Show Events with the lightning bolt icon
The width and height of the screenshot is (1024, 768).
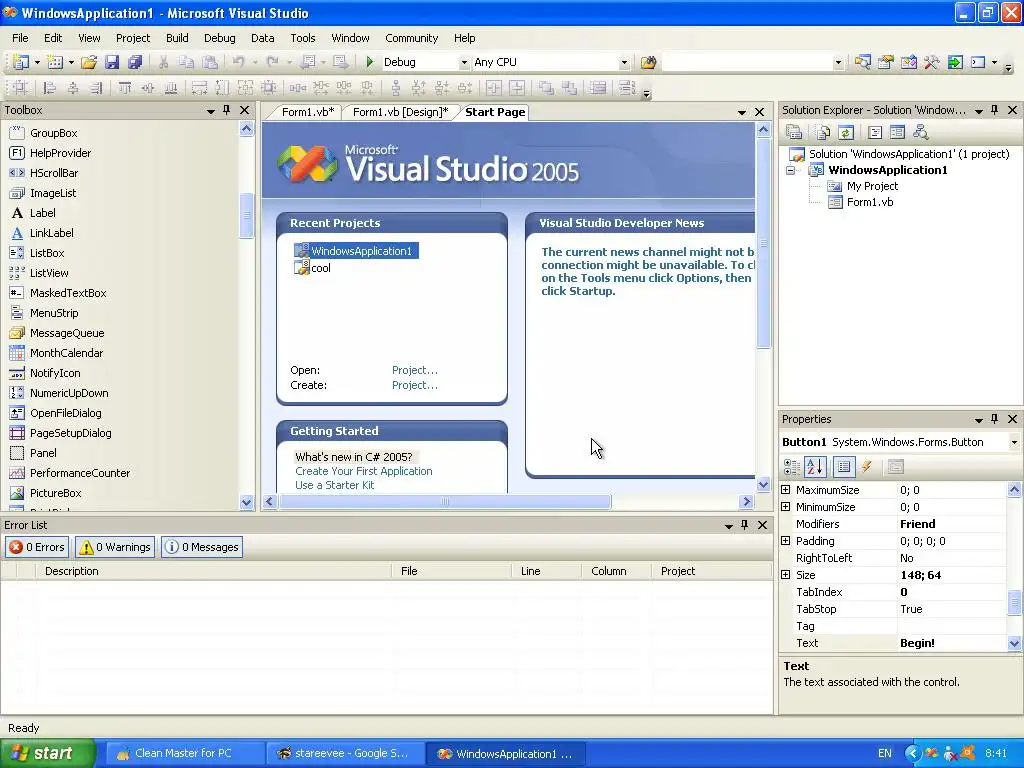(867, 467)
